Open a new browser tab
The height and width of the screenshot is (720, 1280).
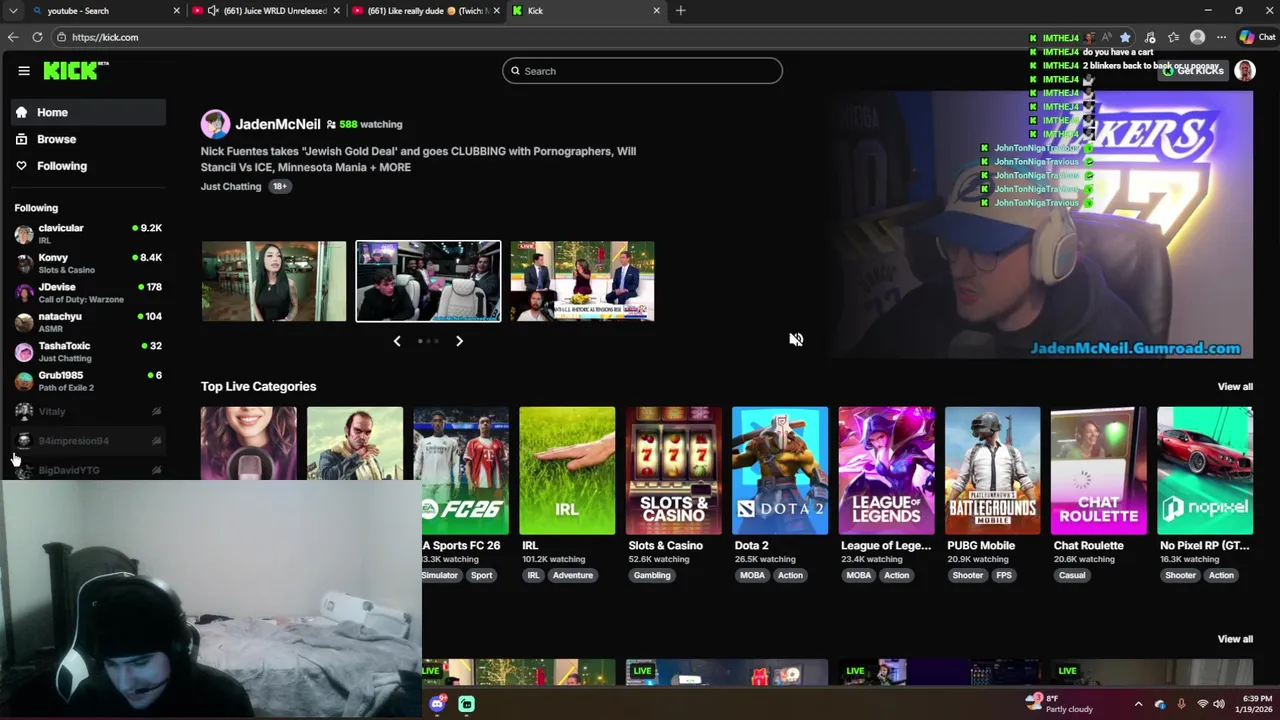pyautogui.click(x=681, y=11)
